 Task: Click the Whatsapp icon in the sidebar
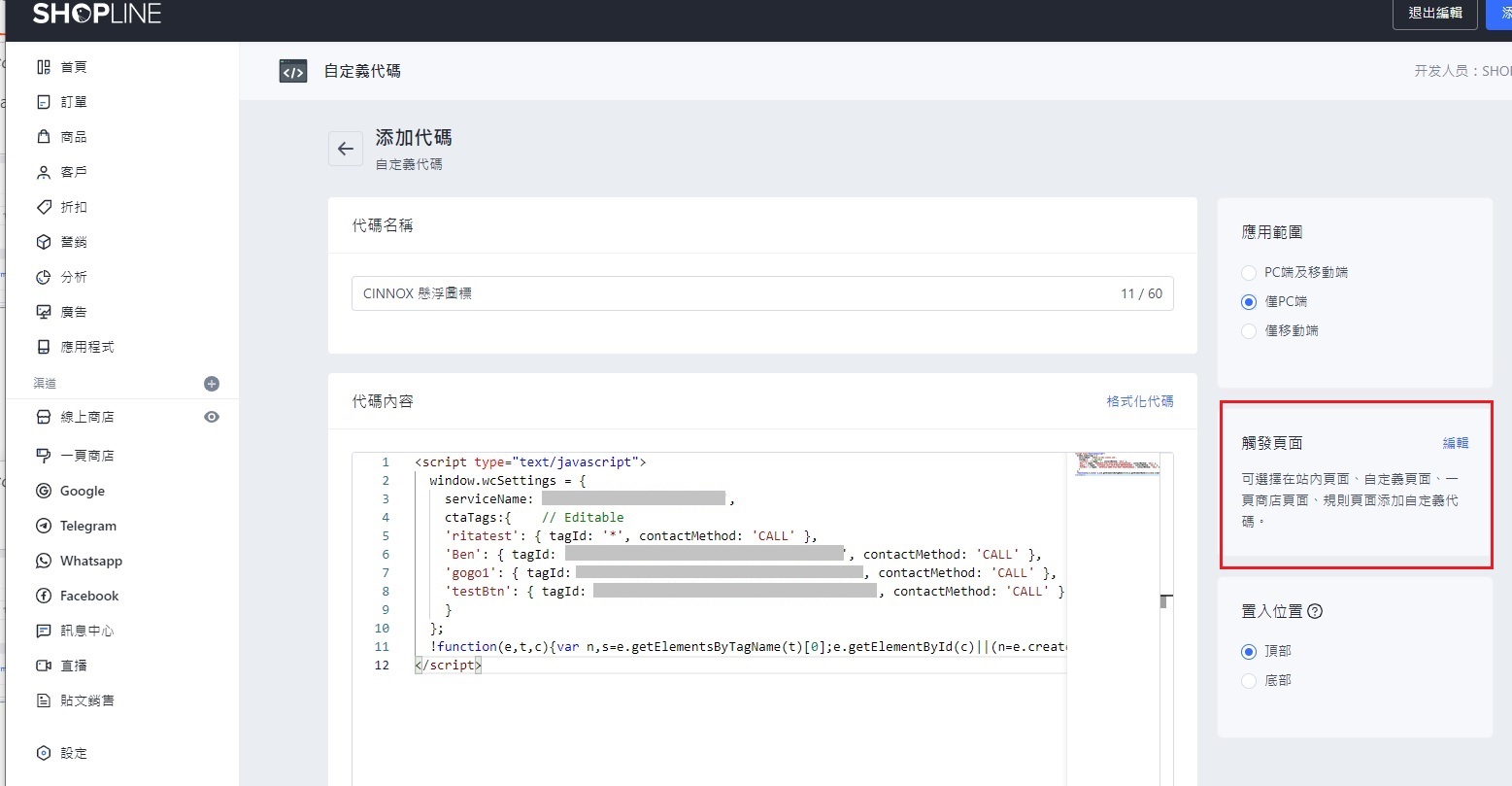pos(43,561)
